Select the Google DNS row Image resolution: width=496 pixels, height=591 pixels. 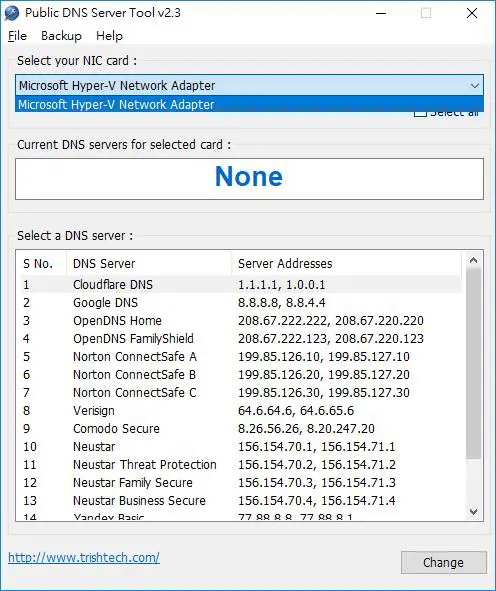pyautogui.click(x=240, y=303)
